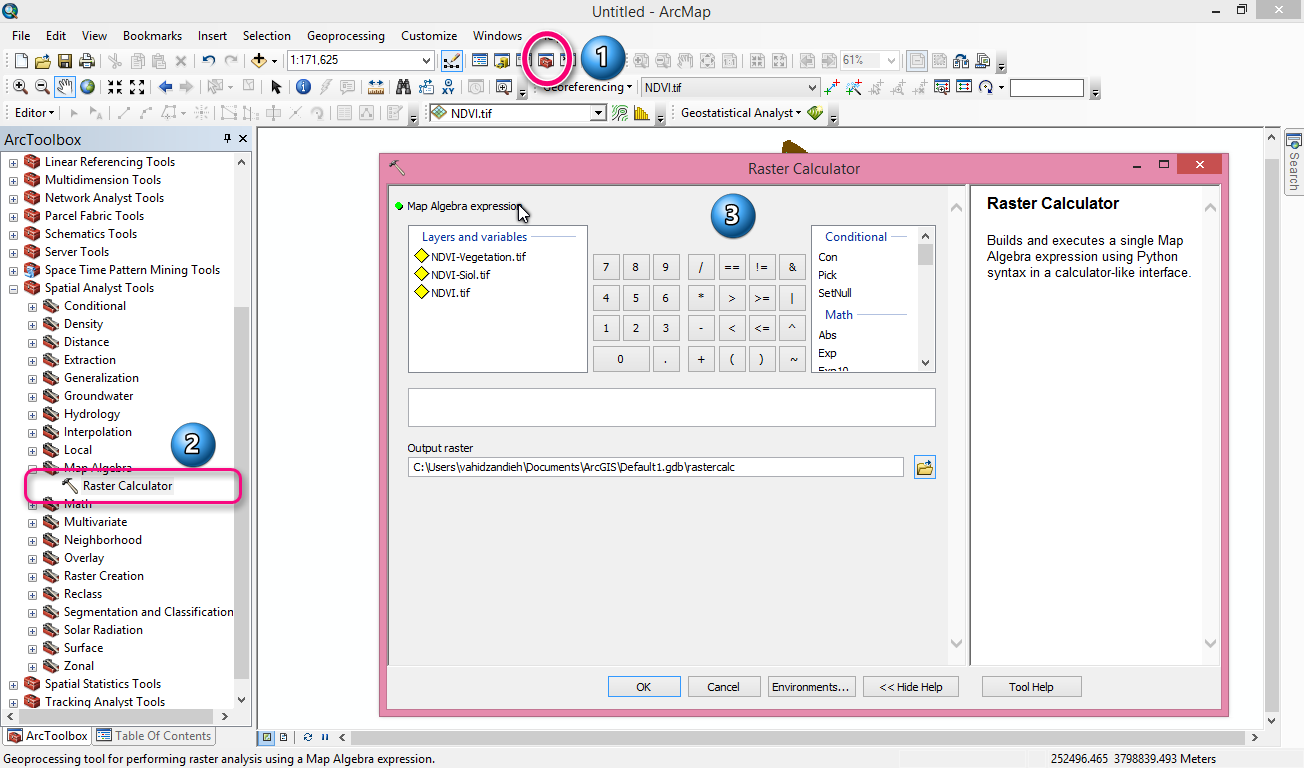The height and width of the screenshot is (768, 1304).
Task: Open the Customize menu
Action: click(429, 35)
